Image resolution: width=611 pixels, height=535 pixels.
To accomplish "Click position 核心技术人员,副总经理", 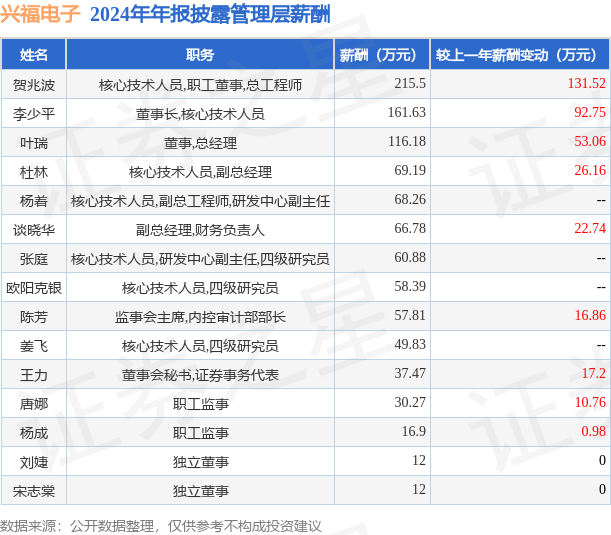I will 200,172.
